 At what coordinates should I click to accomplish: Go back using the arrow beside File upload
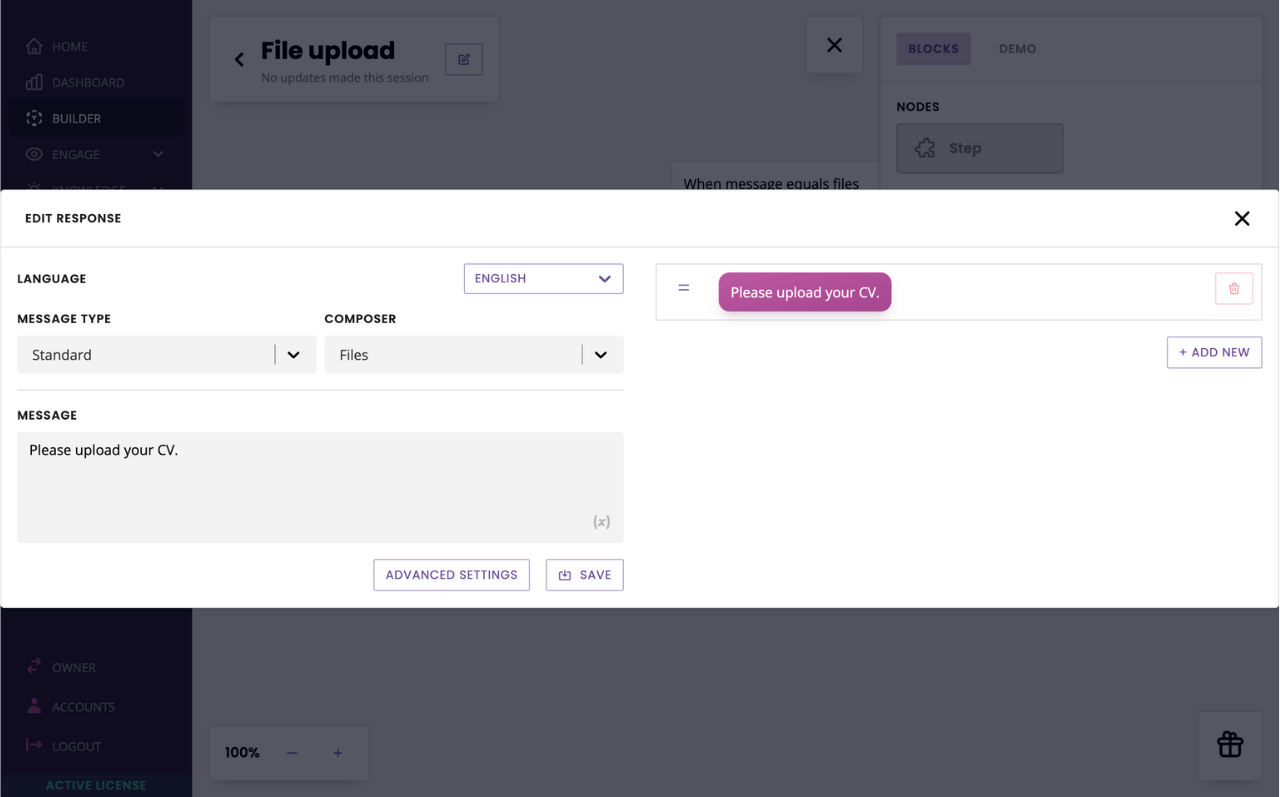point(239,60)
